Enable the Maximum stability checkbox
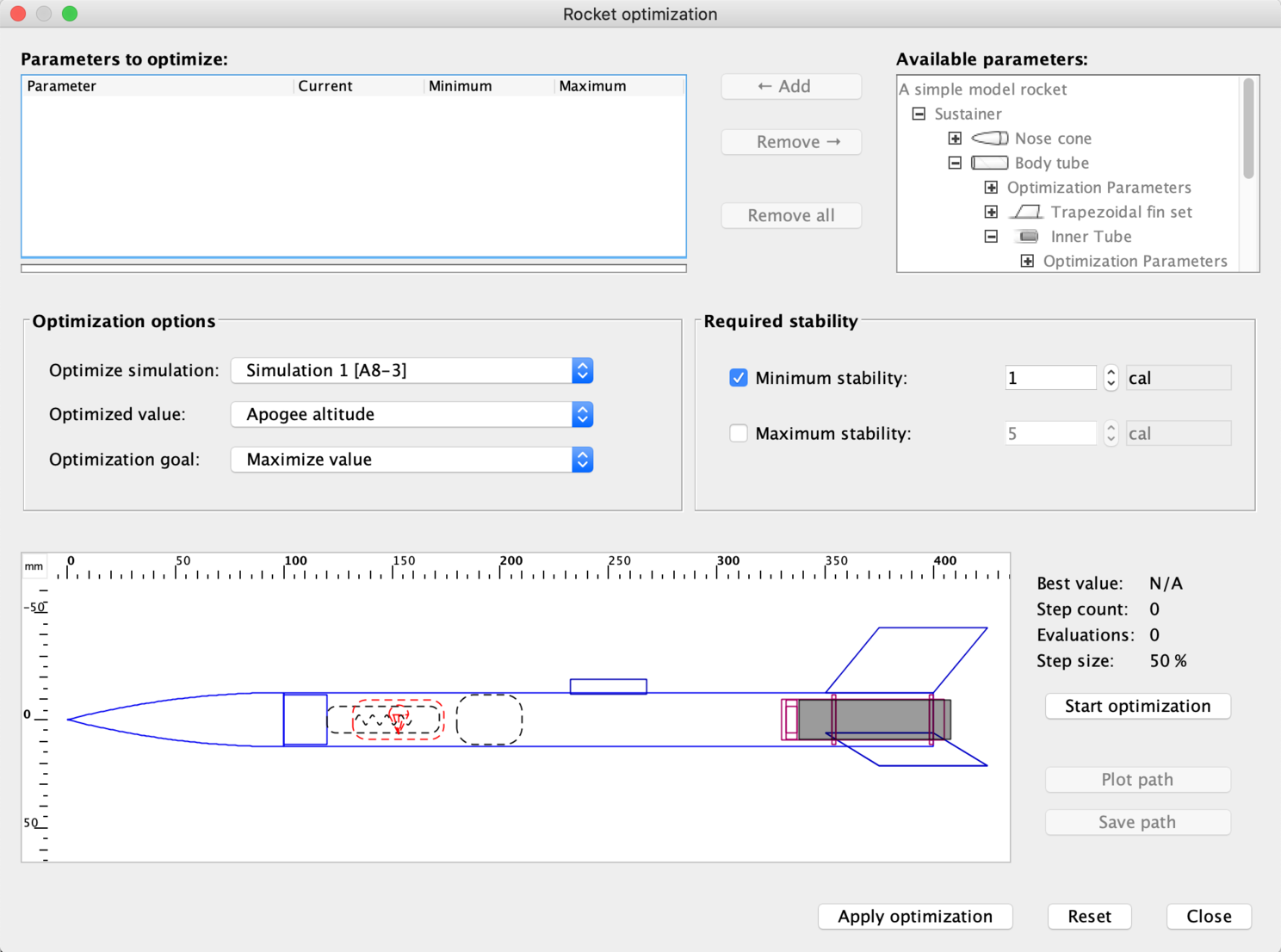Image resolution: width=1281 pixels, height=952 pixels. click(739, 434)
